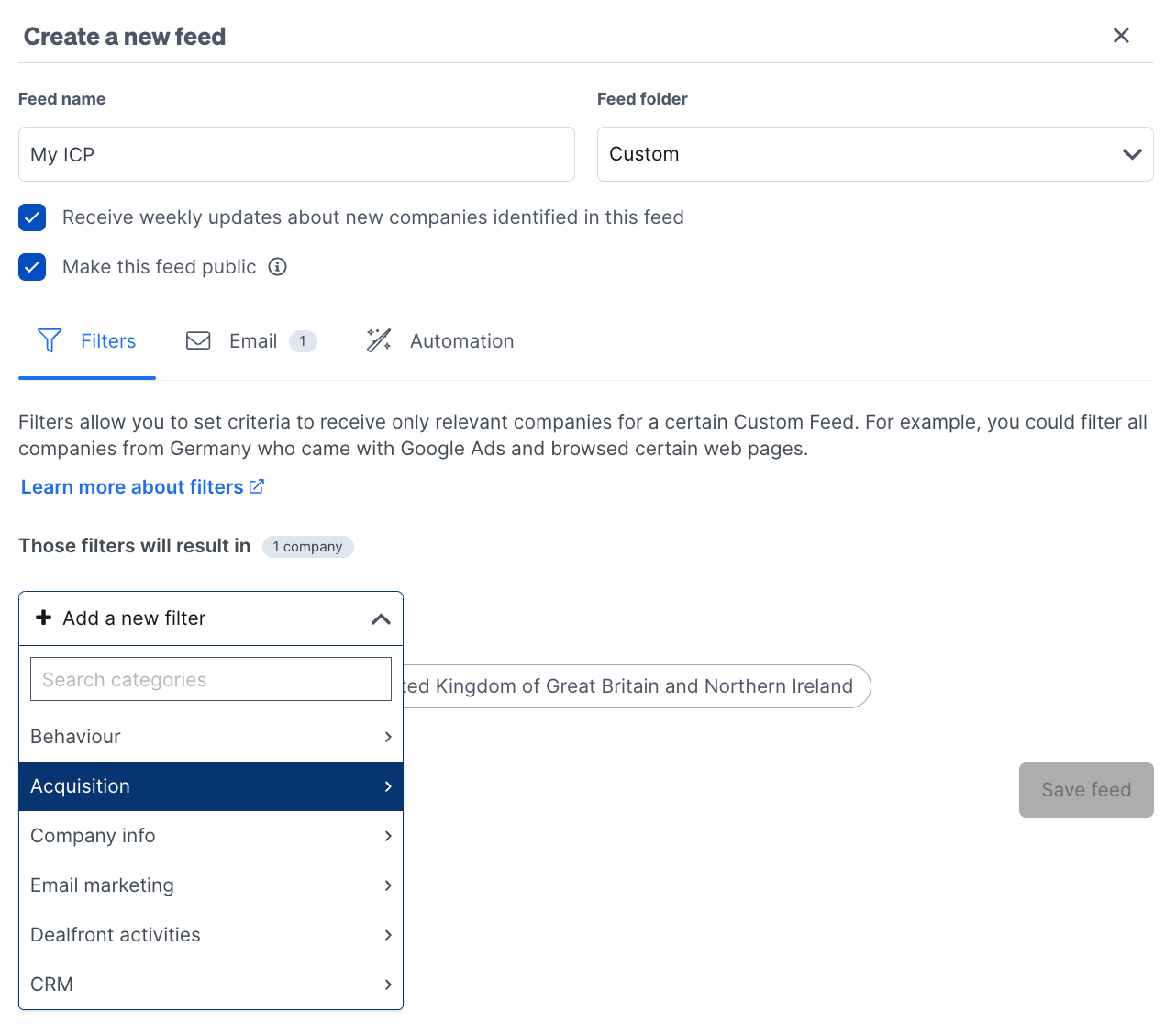Viewport: 1176px width, 1024px height.
Task: Click inside the Search categories field
Action: coord(211,679)
